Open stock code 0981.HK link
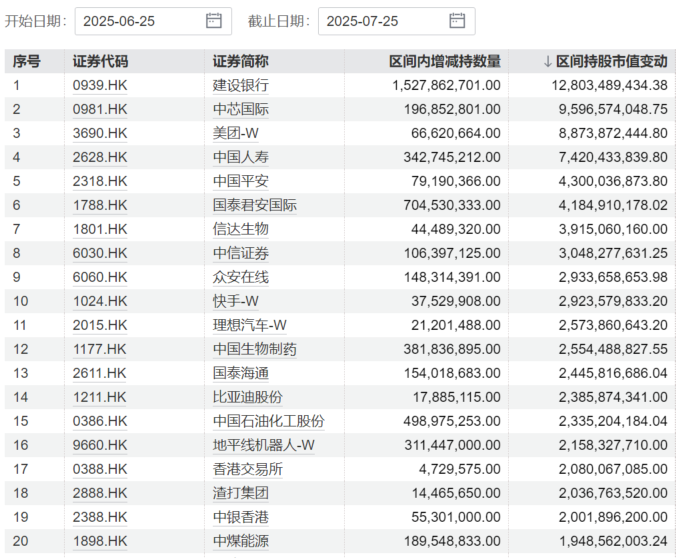The height and width of the screenshot is (558, 676). [x=100, y=110]
